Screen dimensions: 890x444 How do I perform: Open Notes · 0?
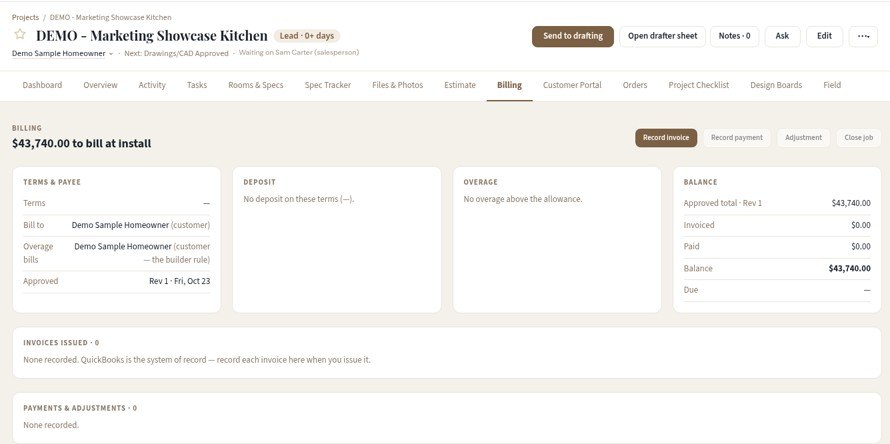coord(734,36)
